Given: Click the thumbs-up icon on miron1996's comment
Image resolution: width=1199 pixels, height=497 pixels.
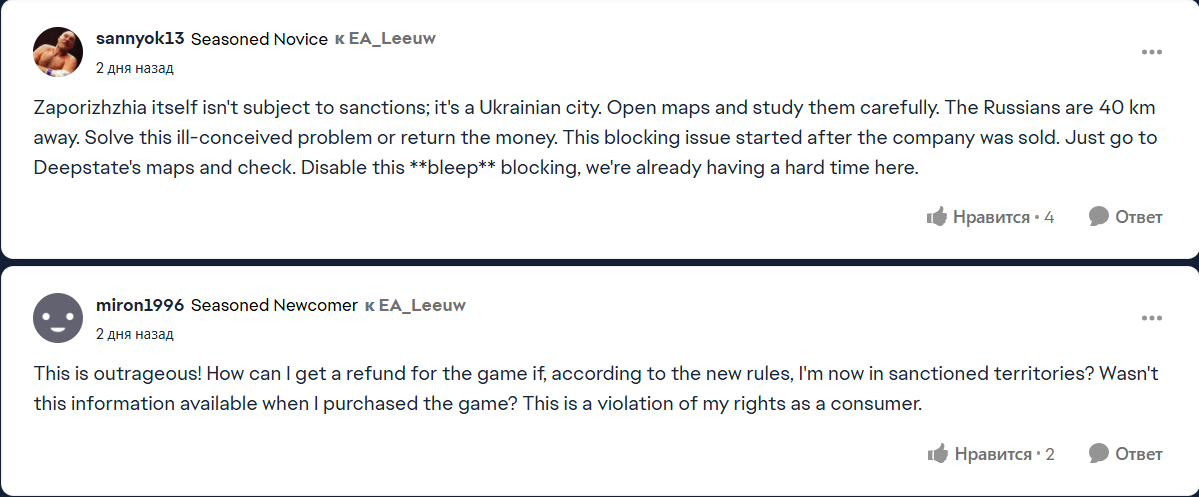Looking at the screenshot, I should coord(938,454).
